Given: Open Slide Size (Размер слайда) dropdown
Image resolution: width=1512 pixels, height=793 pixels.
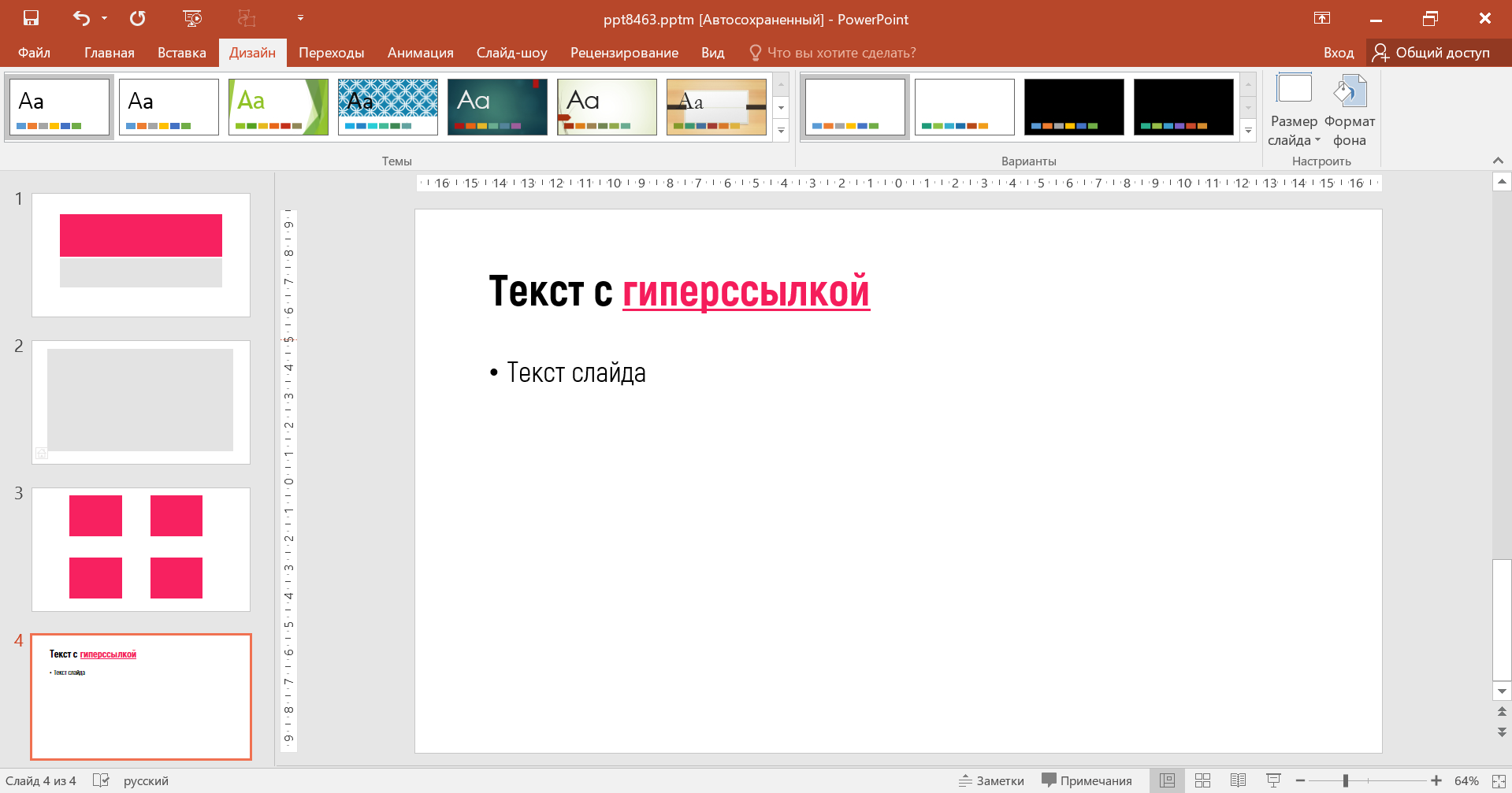Looking at the screenshot, I should [x=1293, y=111].
